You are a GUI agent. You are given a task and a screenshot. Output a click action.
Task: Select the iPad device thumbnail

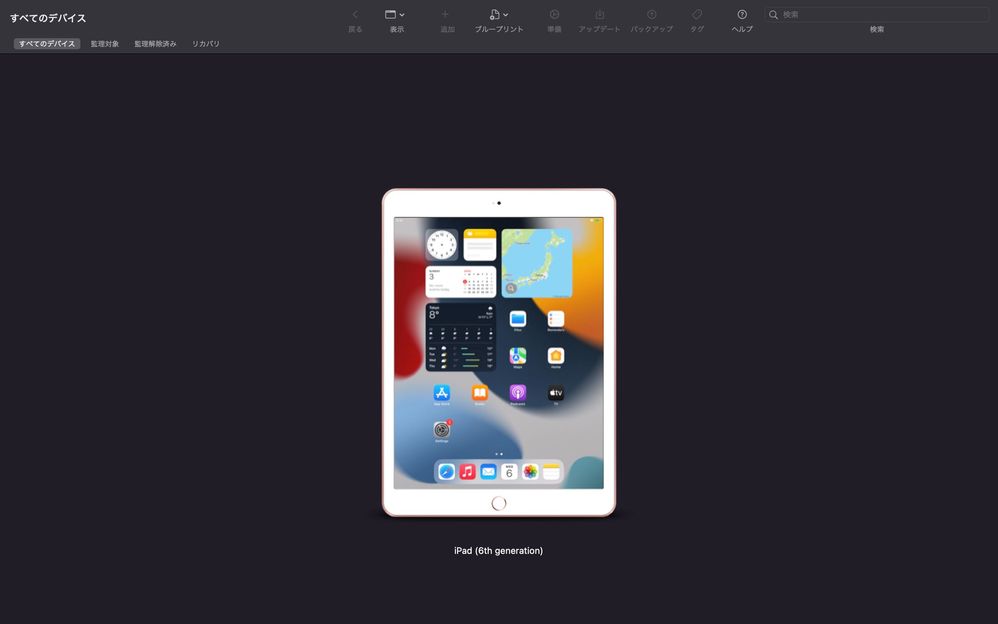tap(499, 352)
